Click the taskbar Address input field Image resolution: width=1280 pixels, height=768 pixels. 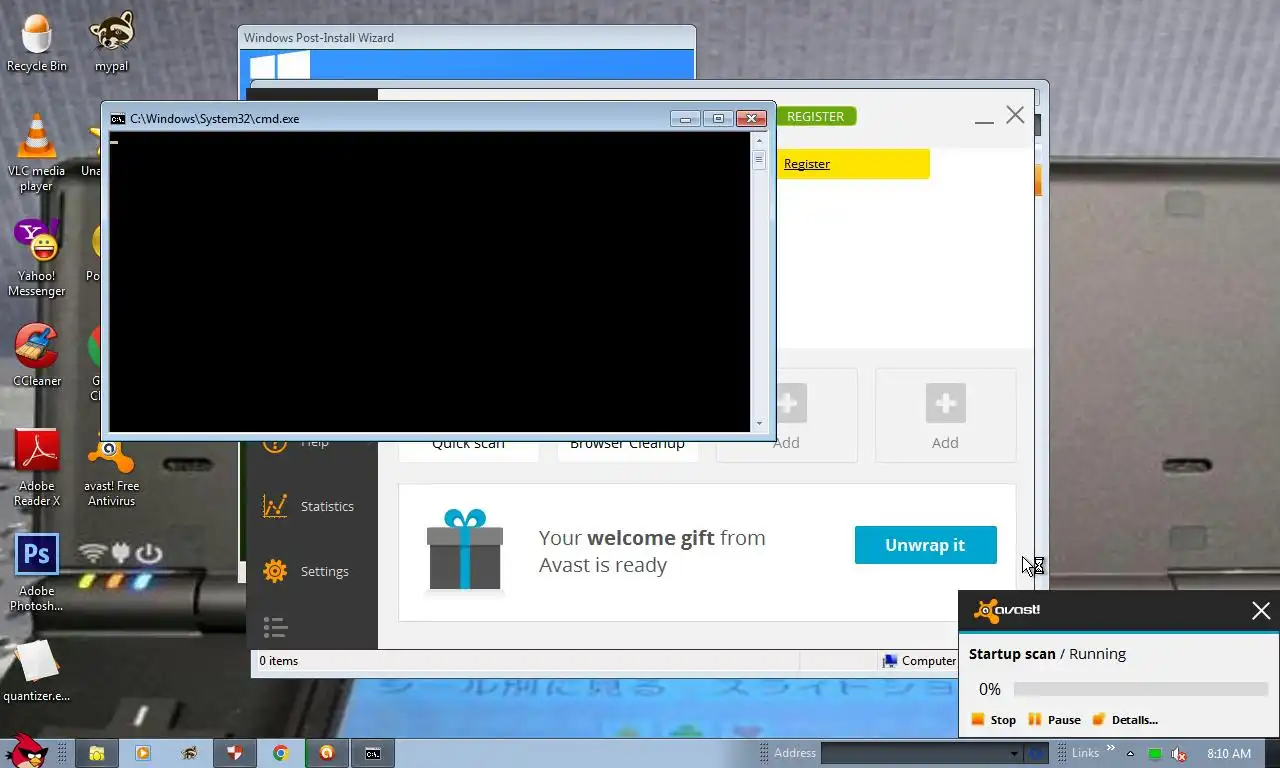tap(914, 754)
